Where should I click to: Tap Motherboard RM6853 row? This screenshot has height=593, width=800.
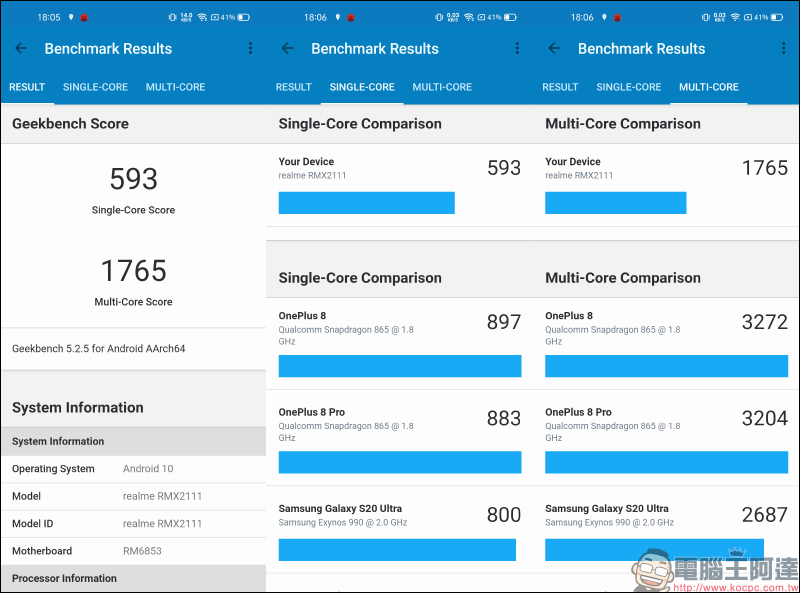click(x=134, y=551)
